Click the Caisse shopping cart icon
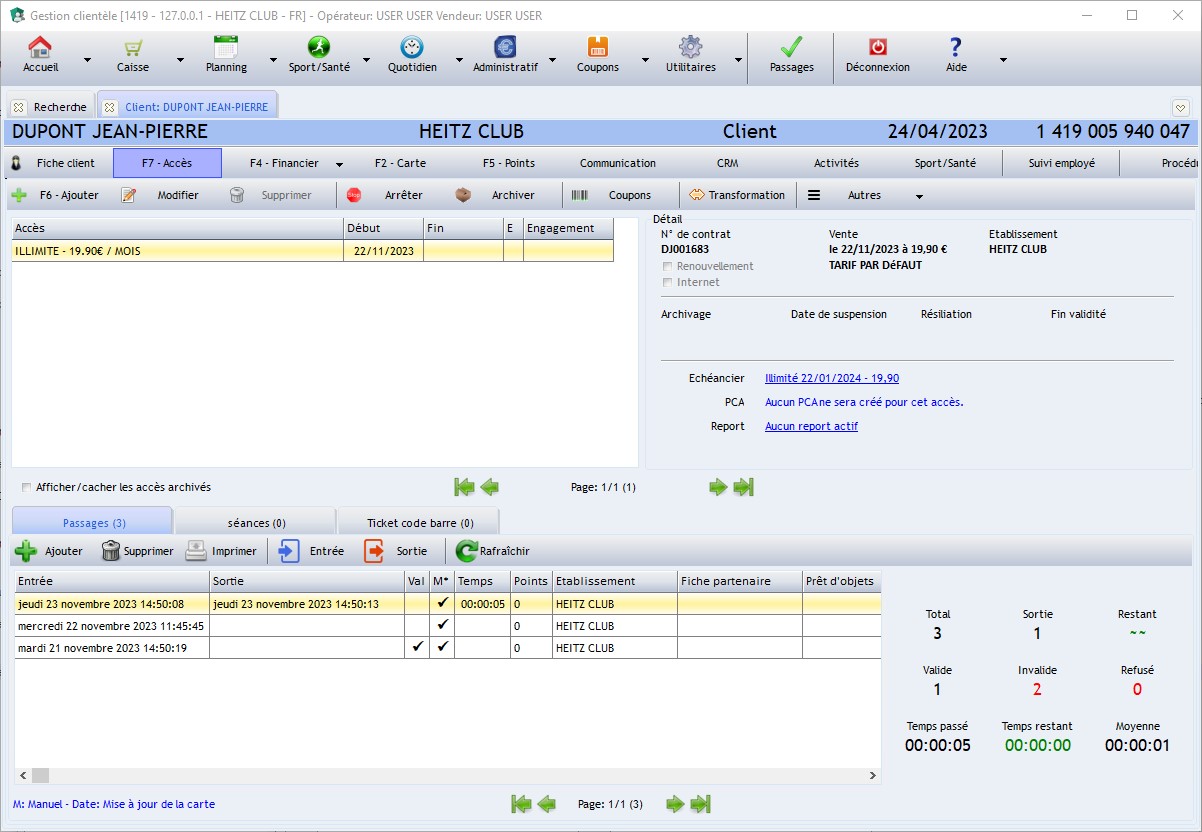The width and height of the screenshot is (1202, 832). tap(132, 47)
